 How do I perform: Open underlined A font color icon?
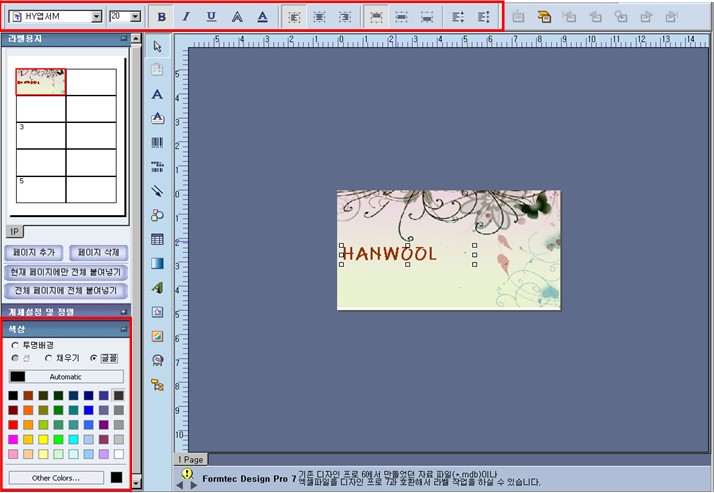point(262,17)
